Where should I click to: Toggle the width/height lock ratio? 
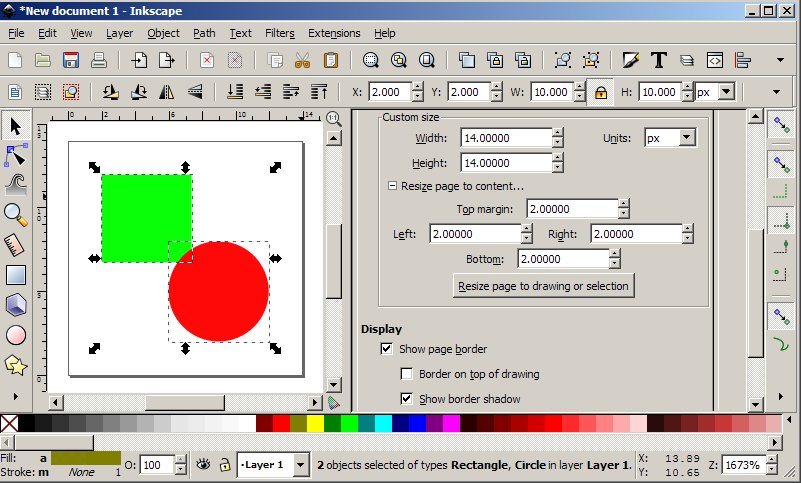[x=601, y=92]
